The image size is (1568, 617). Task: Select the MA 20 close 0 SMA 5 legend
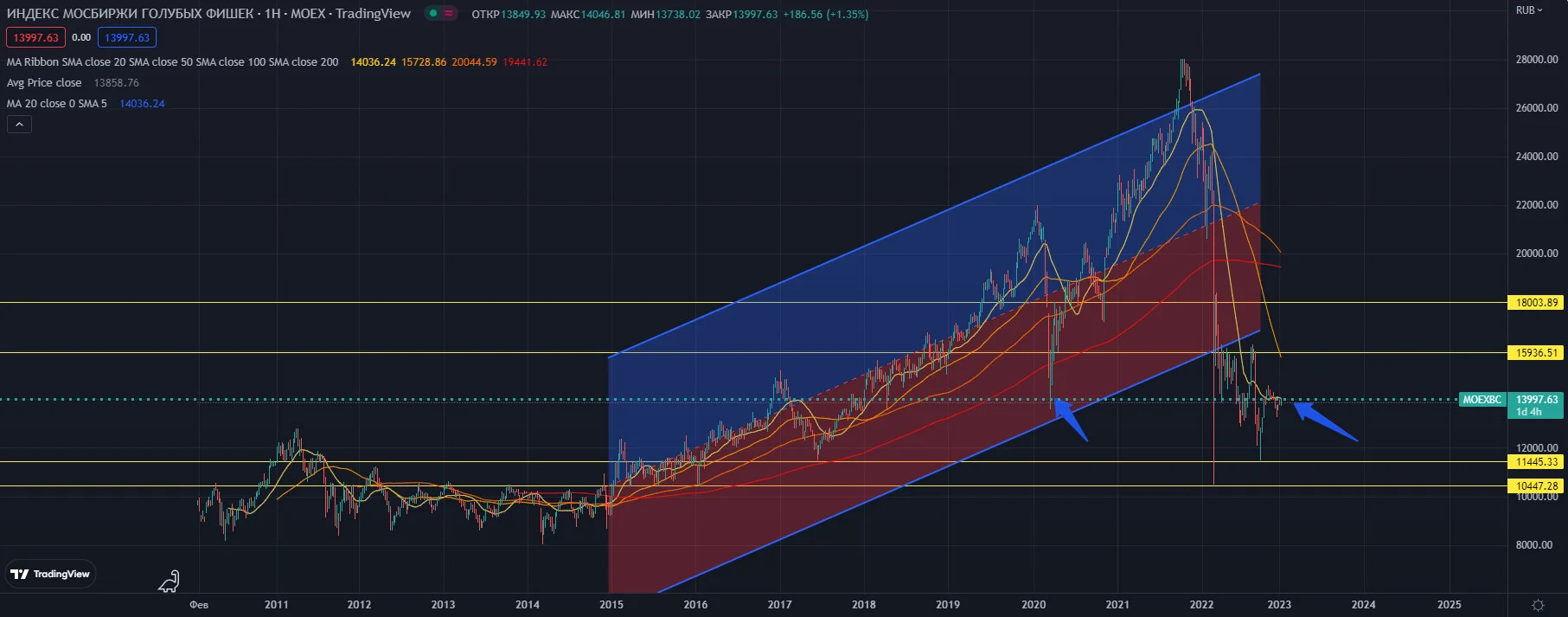[57, 104]
